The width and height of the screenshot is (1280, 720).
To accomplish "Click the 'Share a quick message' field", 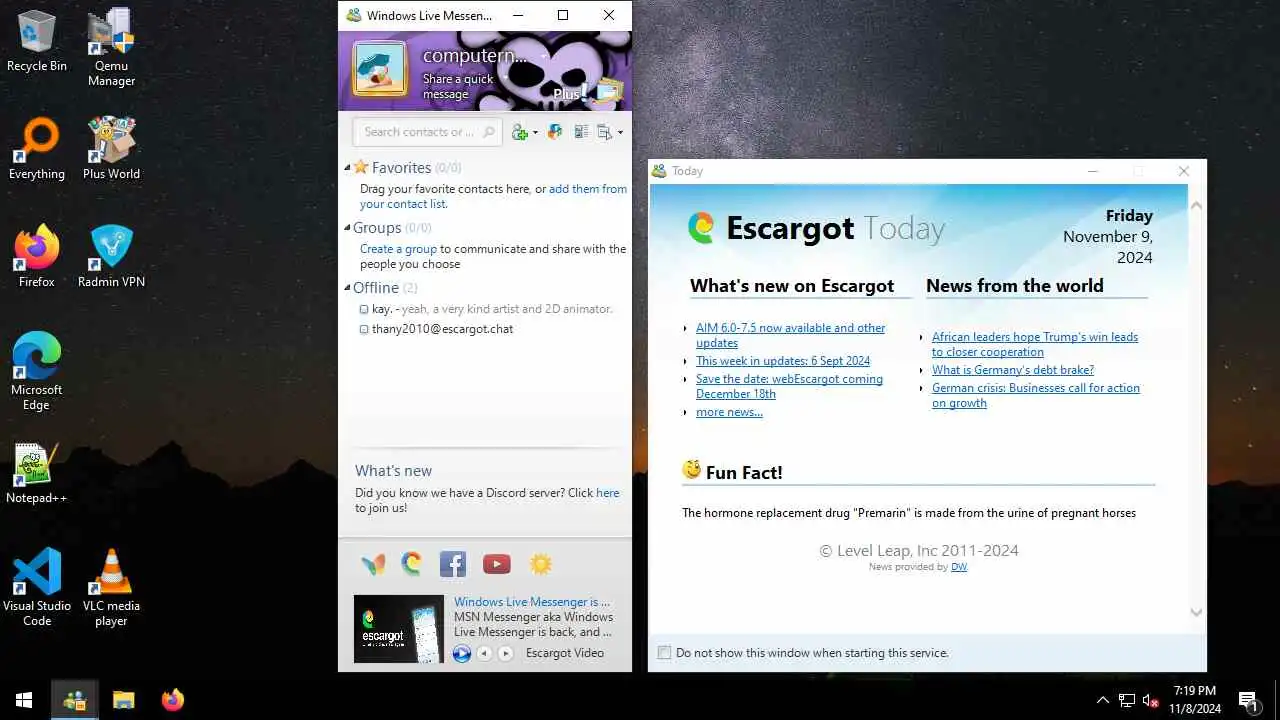I will [x=459, y=86].
